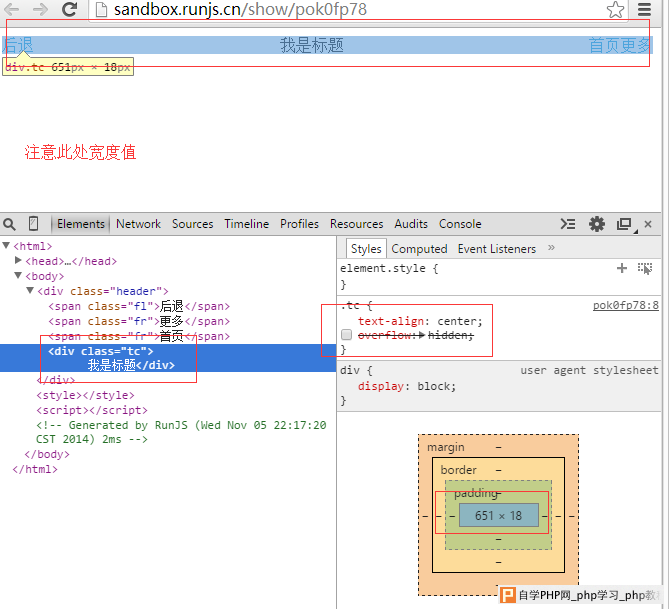
Task: Activate the DevTools inspect magnifier icon
Action: [9, 224]
